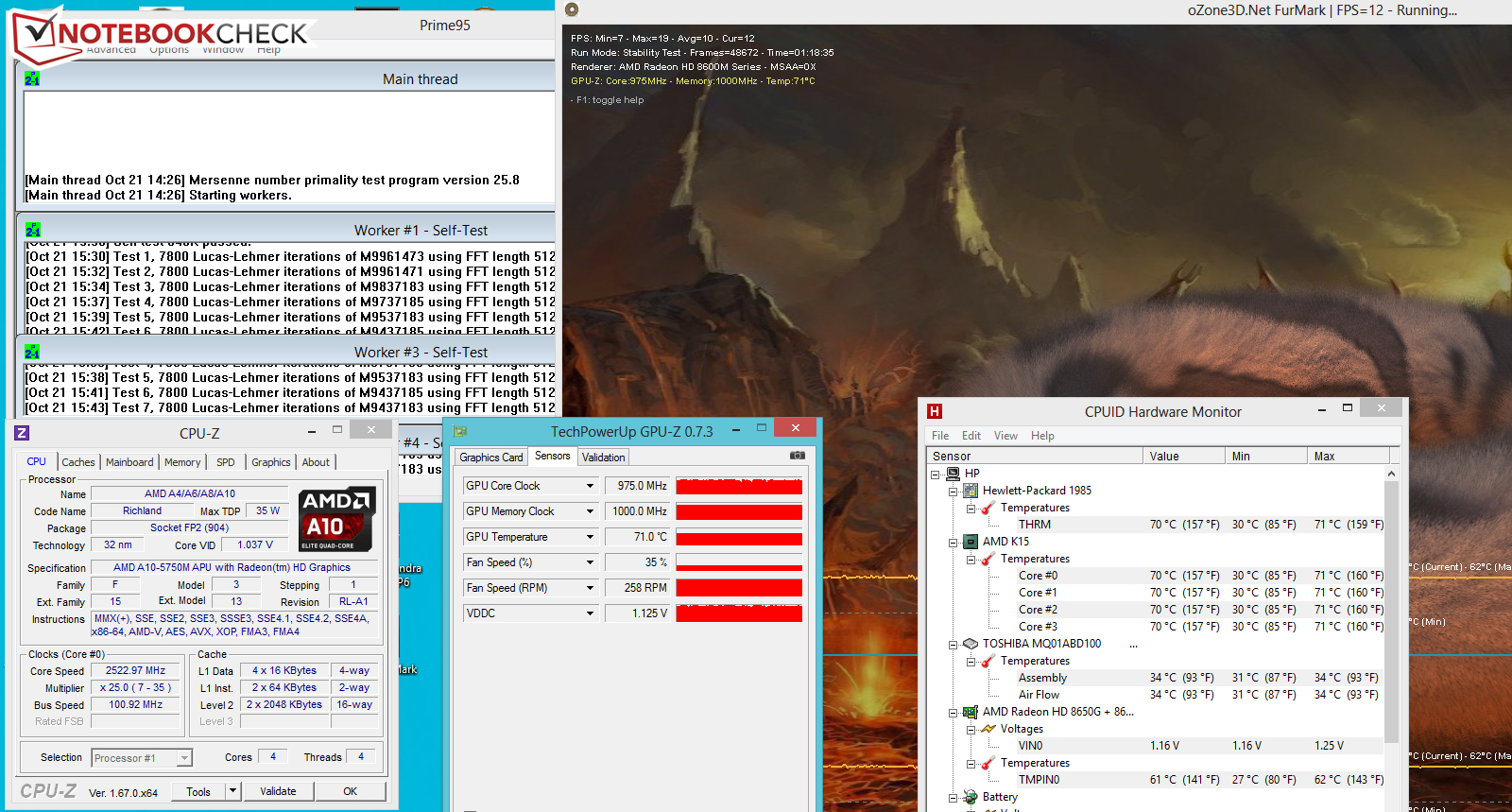Click the Battery icon in HWMonitor tree
This screenshot has height=812, width=1512.
(971, 797)
